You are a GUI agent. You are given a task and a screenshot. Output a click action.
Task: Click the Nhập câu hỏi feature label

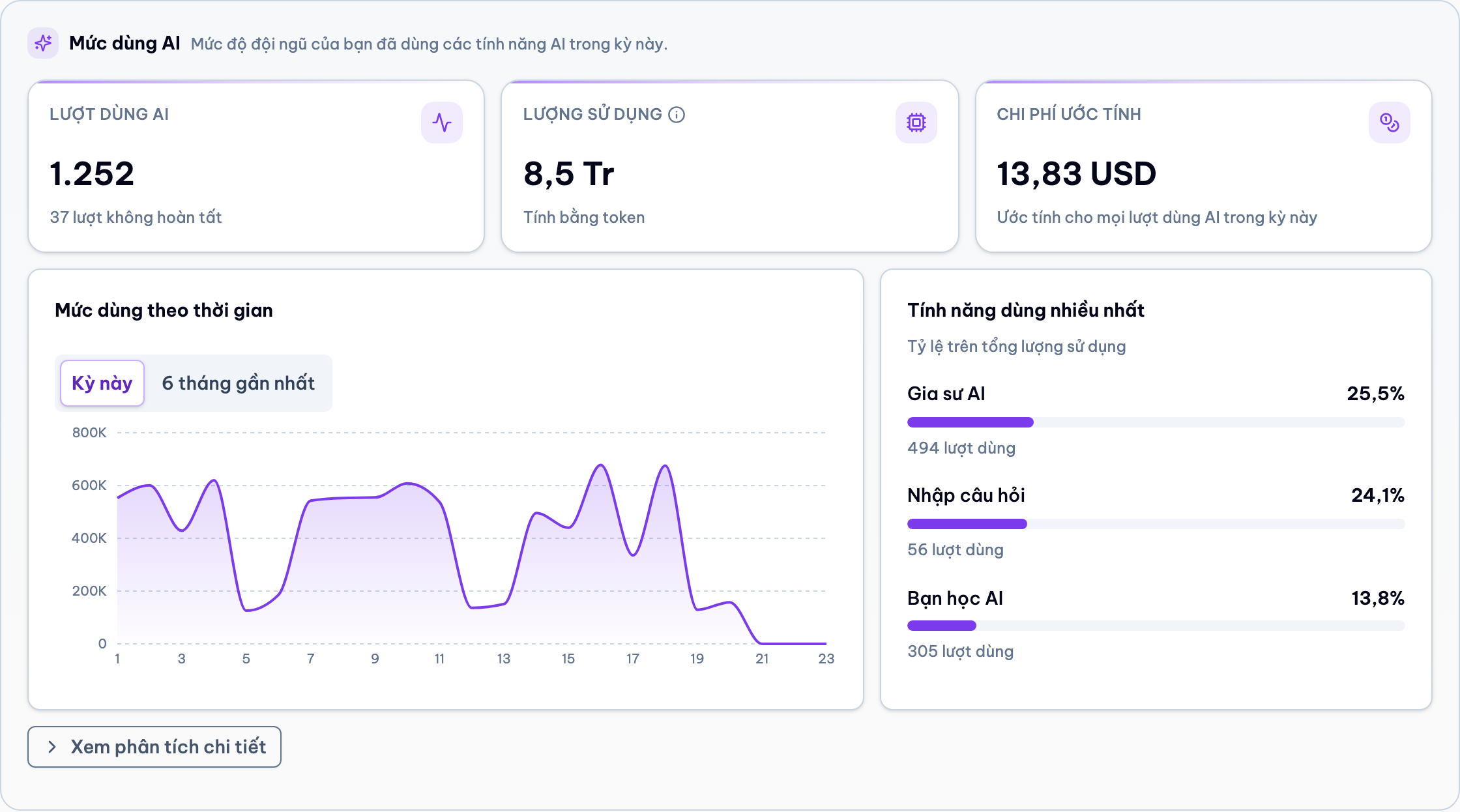coord(966,495)
